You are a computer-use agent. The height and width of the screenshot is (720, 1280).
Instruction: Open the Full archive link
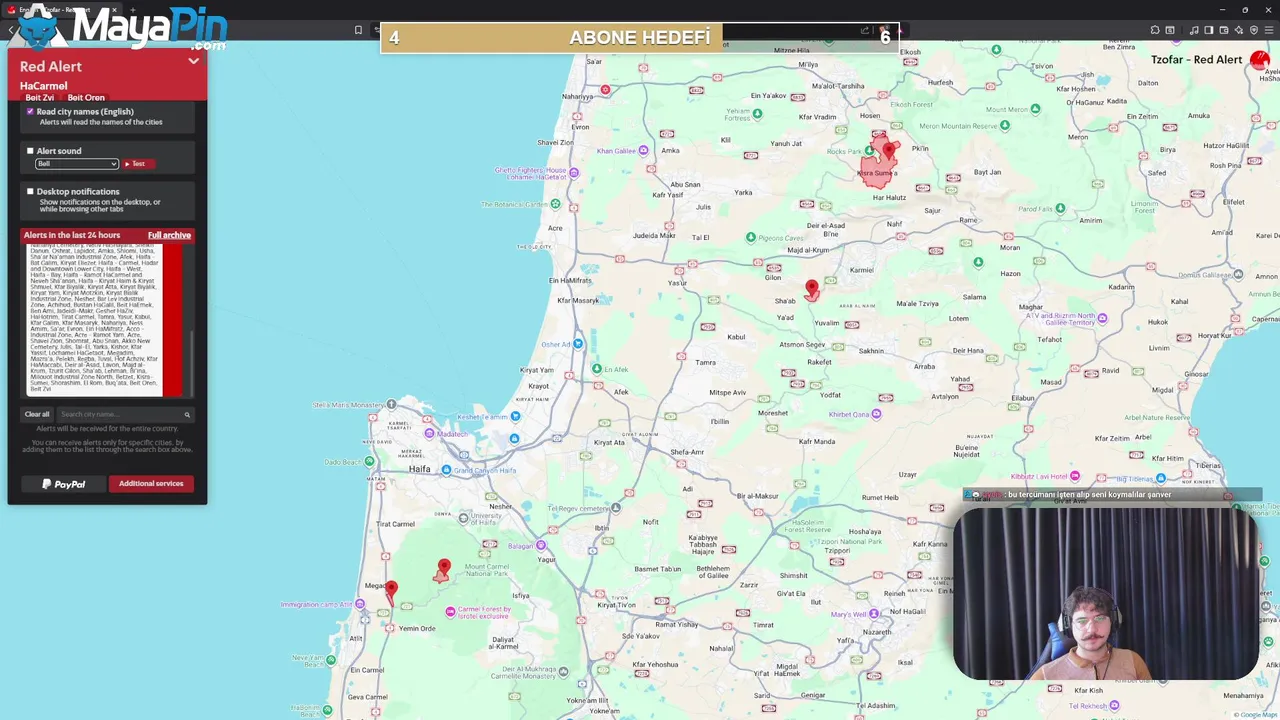(x=169, y=235)
